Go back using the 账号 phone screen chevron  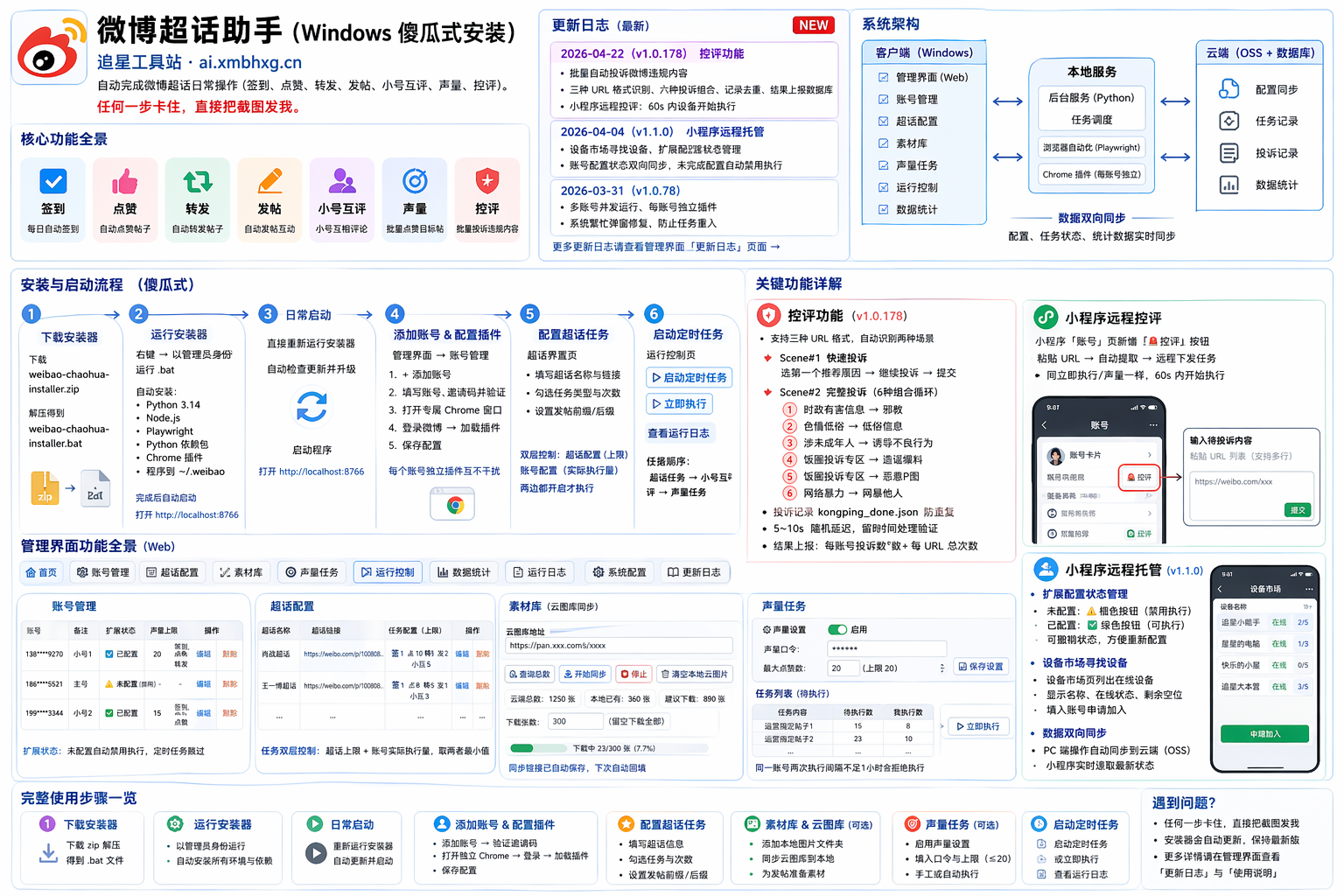pos(1044,425)
